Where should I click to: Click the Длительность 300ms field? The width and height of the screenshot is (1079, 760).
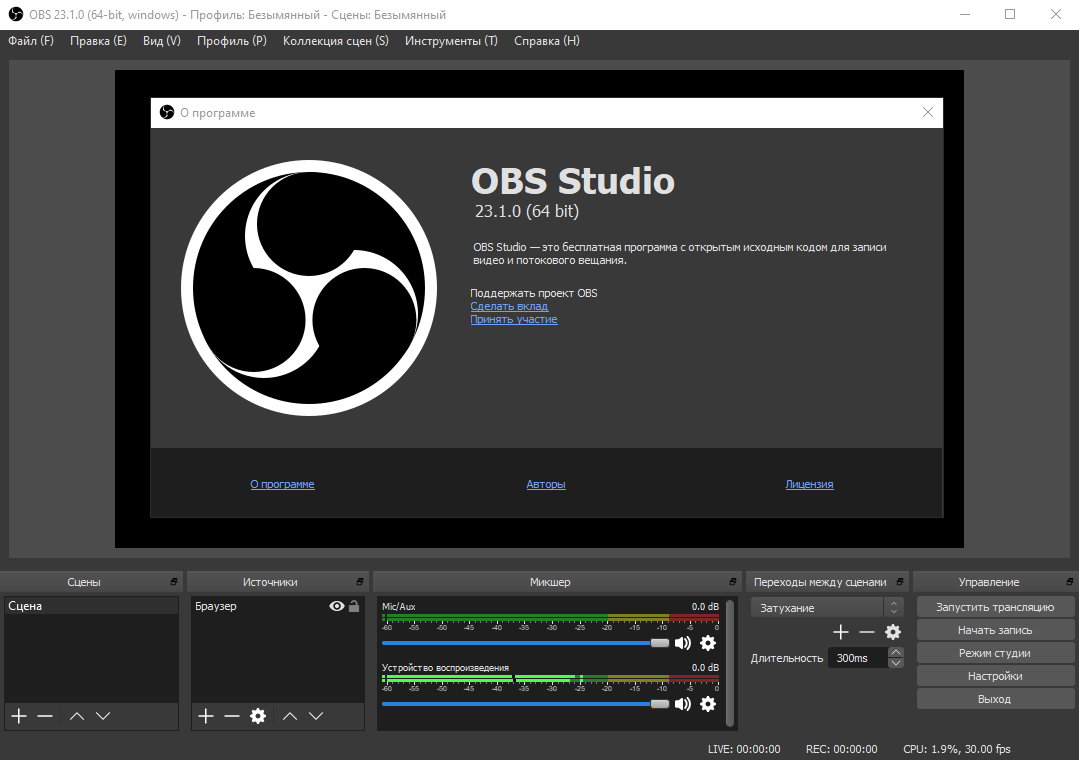coord(857,658)
